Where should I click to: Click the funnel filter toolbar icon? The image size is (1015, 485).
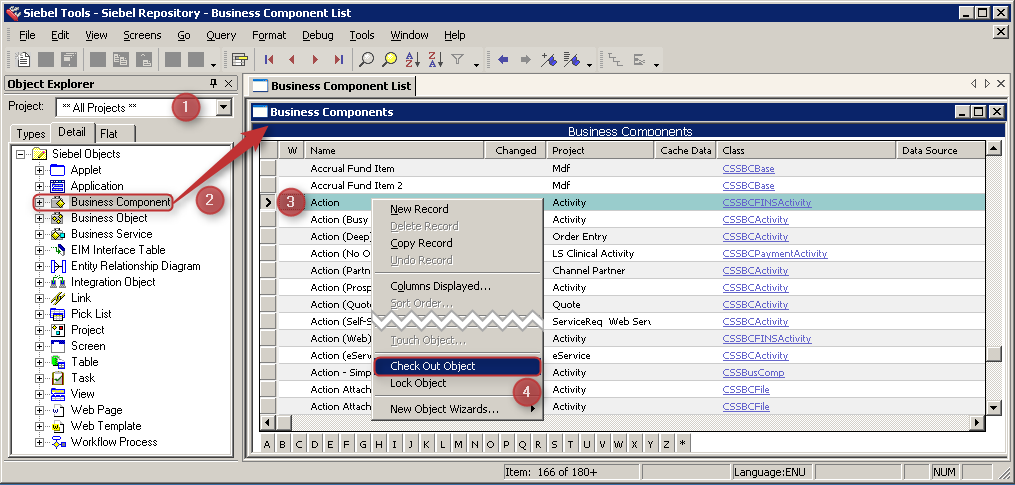click(x=458, y=60)
